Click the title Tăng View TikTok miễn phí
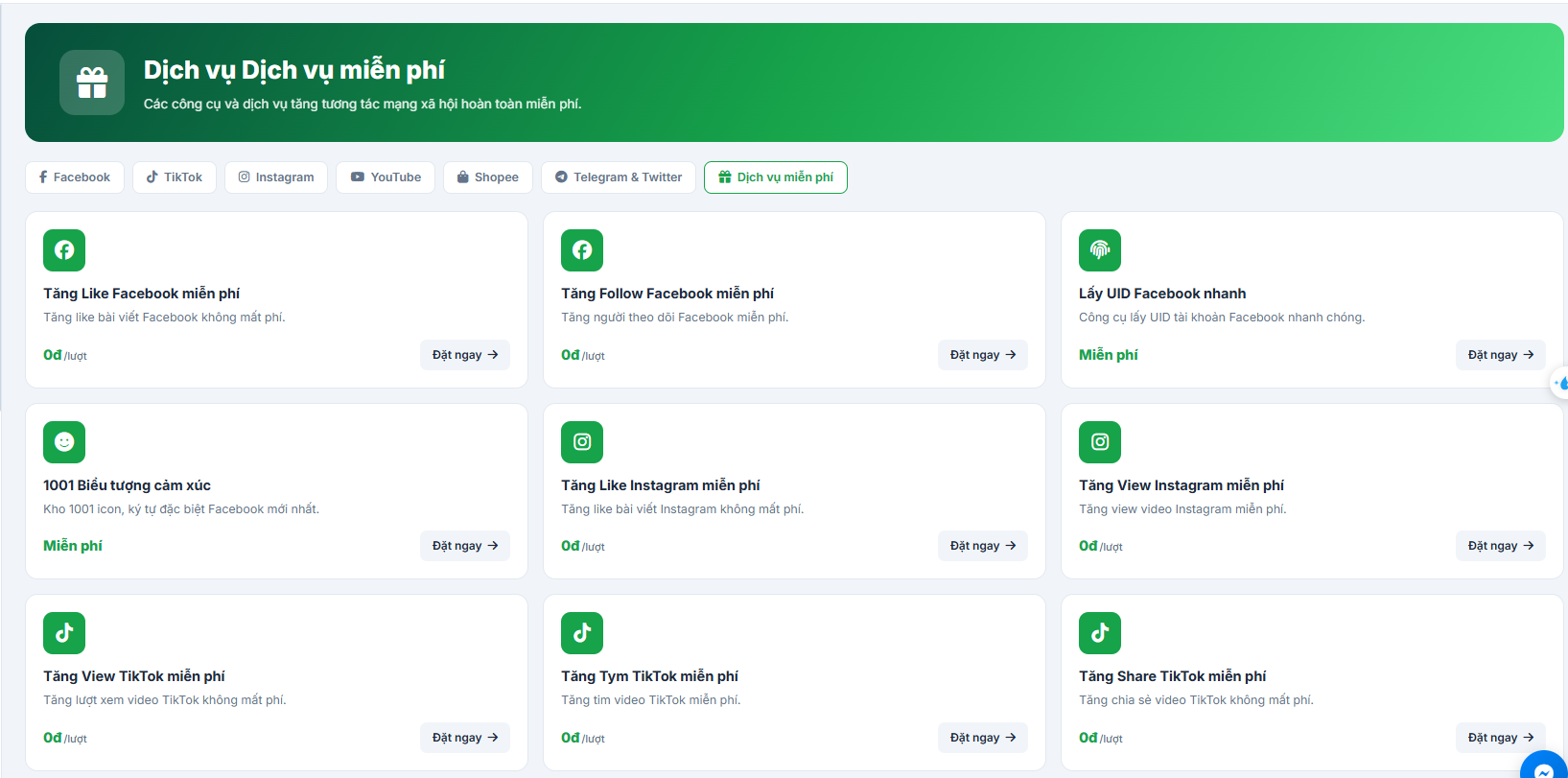Image resolution: width=1568 pixels, height=778 pixels. (x=134, y=676)
